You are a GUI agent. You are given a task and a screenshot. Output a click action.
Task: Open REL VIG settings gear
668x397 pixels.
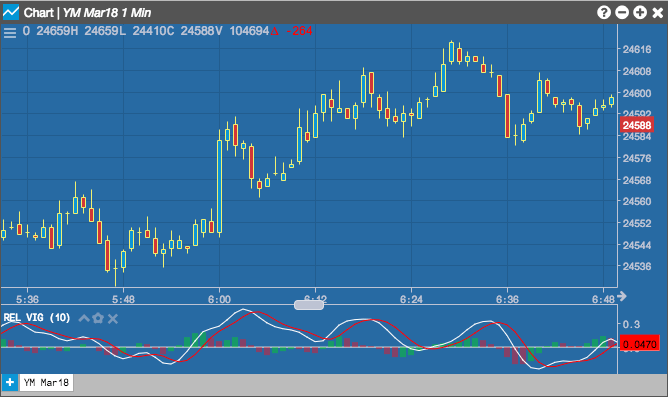click(x=98, y=318)
